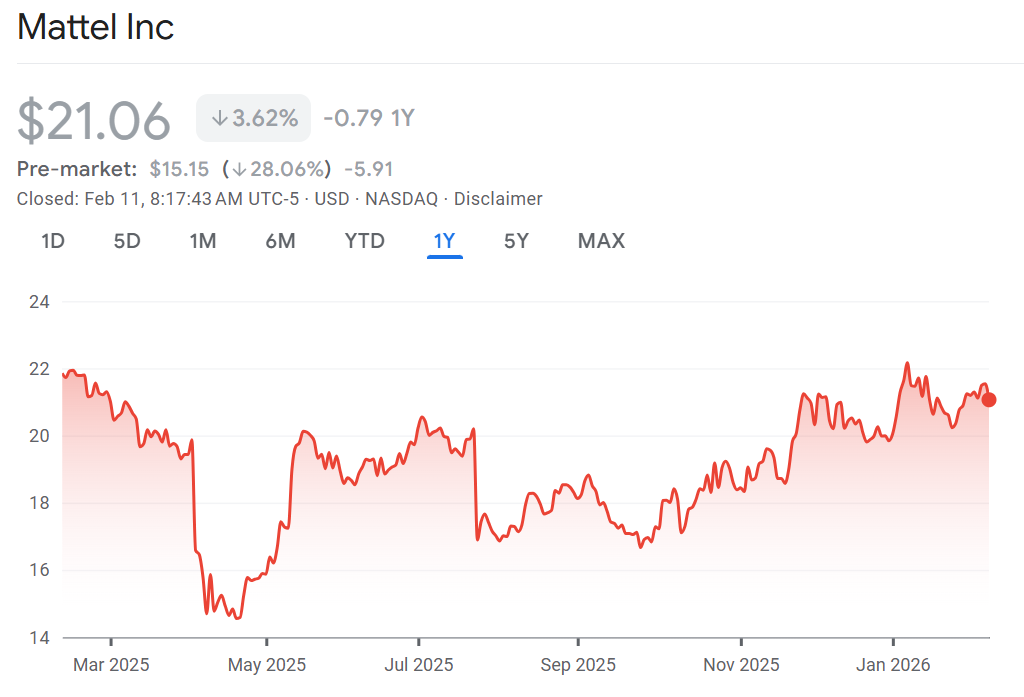Click the Sep 2025 axis label
The width and height of the screenshot is (1024, 697).
pyautogui.click(x=577, y=665)
